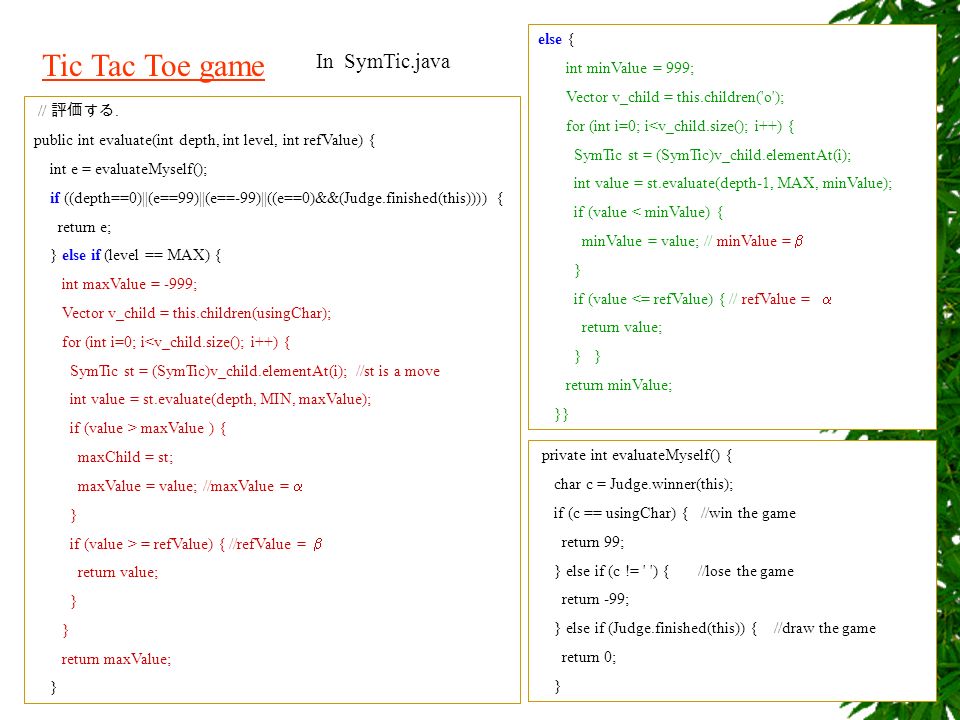Click the line 'int maxValue = -999;'
The width and height of the screenshot is (960, 720).
pyautogui.click(x=129, y=284)
